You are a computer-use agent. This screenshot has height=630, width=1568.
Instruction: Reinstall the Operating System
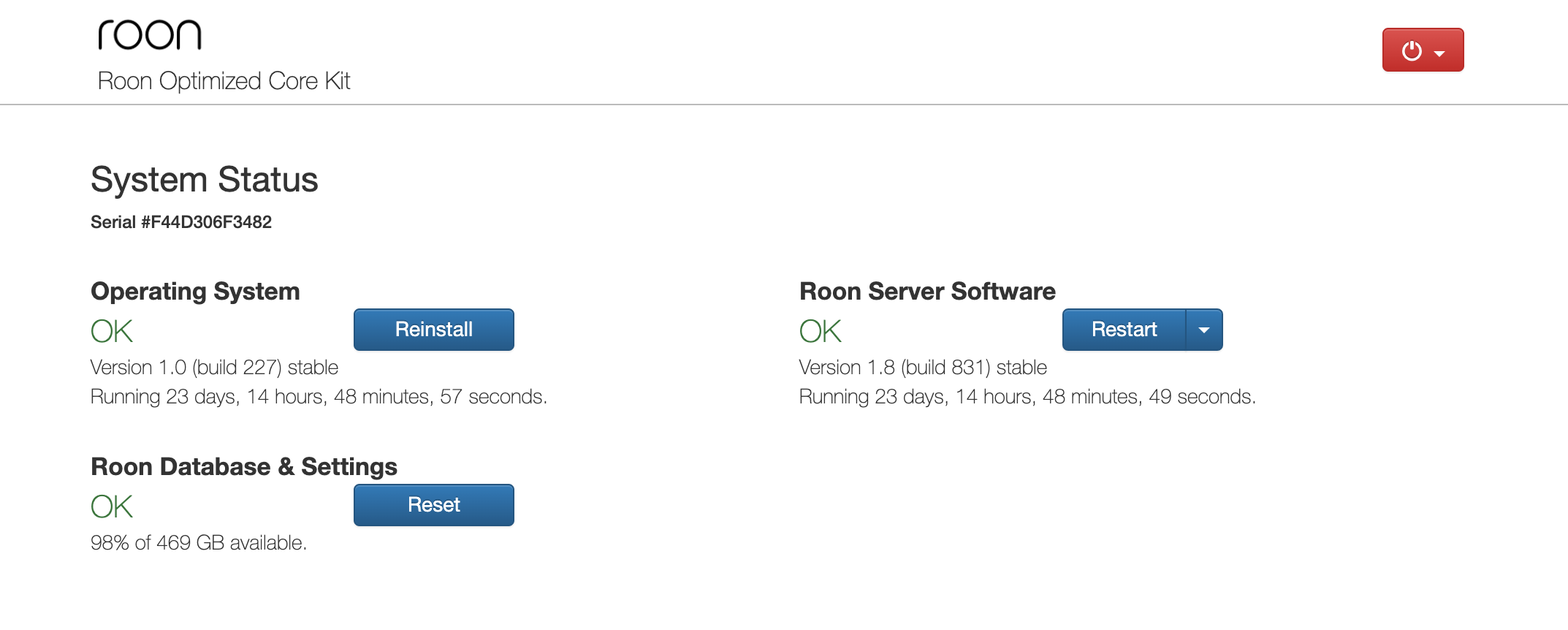pos(434,330)
